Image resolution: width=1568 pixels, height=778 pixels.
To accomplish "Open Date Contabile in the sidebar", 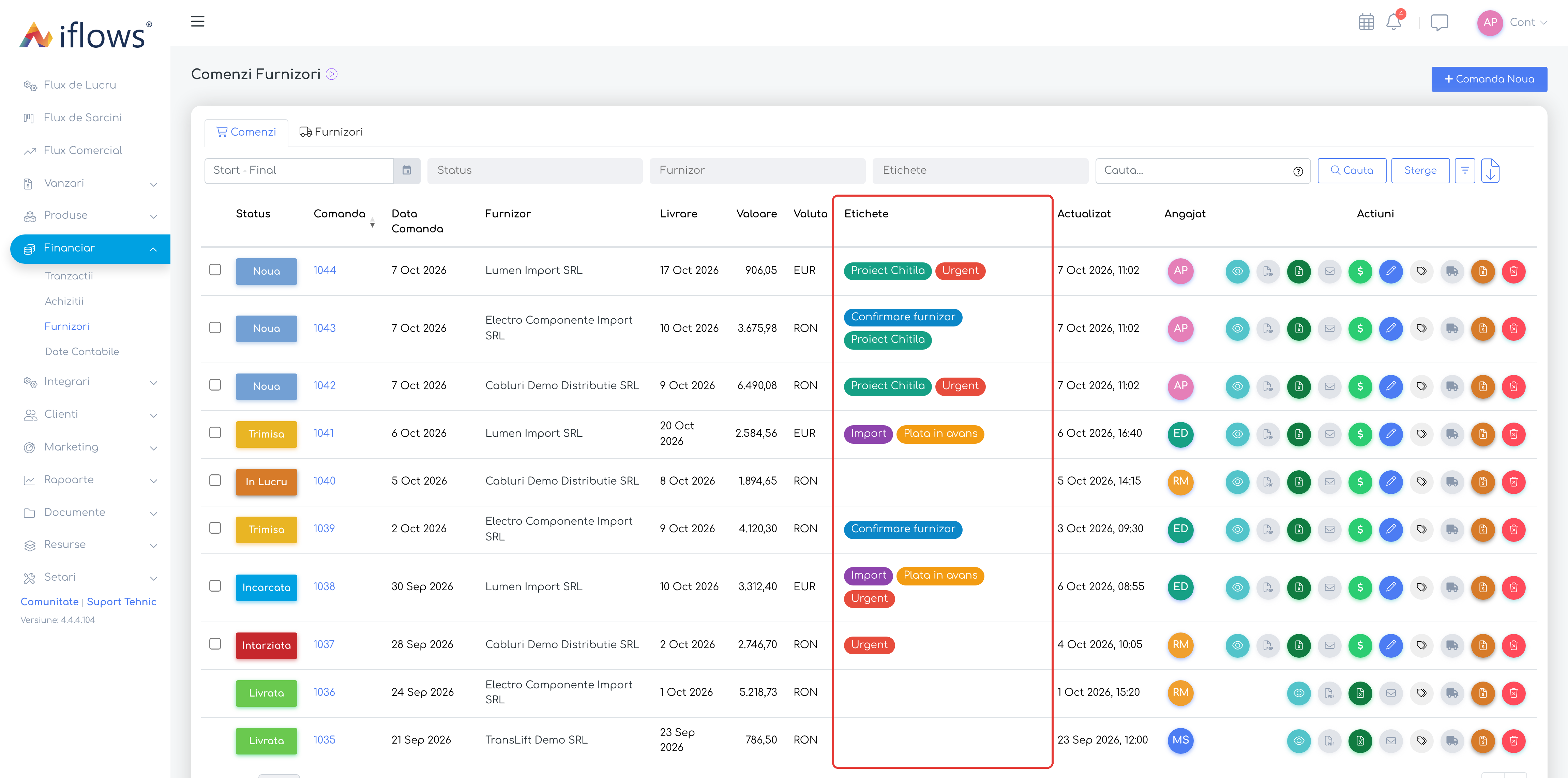I will [81, 351].
